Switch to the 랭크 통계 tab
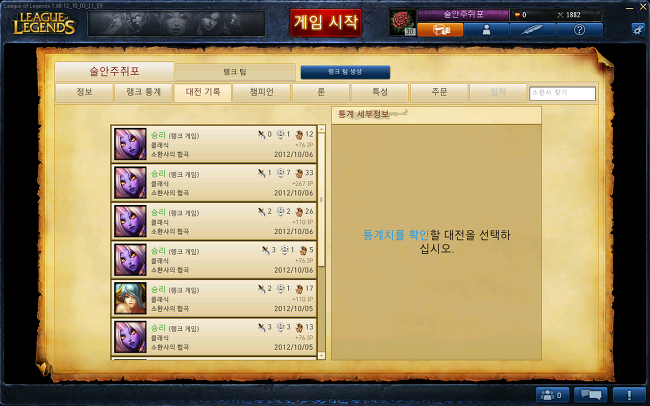The width and height of the screenshot is (650, 406). [x=143, y=92]
